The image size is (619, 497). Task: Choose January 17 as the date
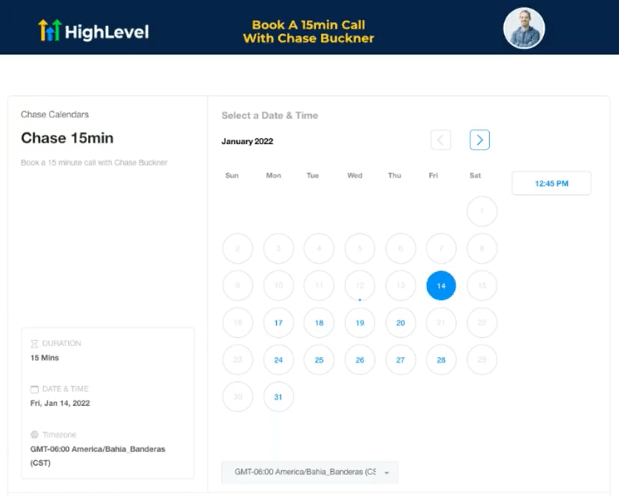pos(278,323)
